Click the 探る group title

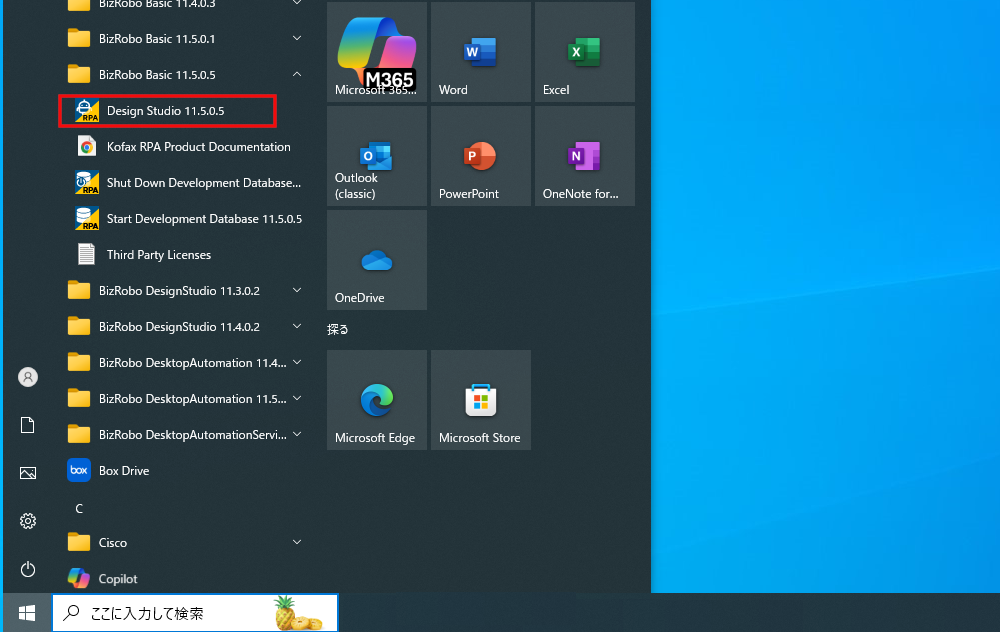coord(337,330)
